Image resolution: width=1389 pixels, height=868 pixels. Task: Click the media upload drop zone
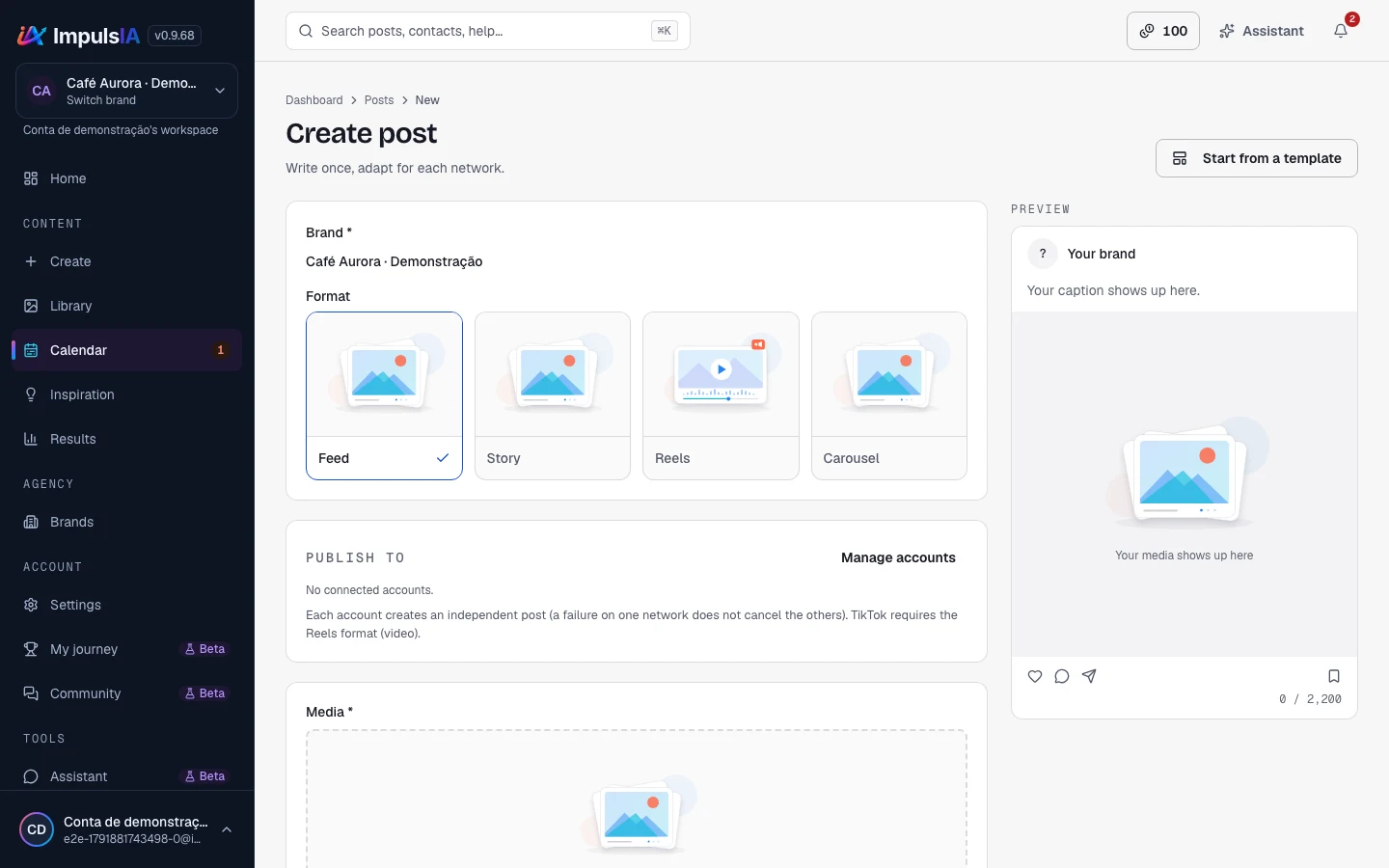(637, 799)
